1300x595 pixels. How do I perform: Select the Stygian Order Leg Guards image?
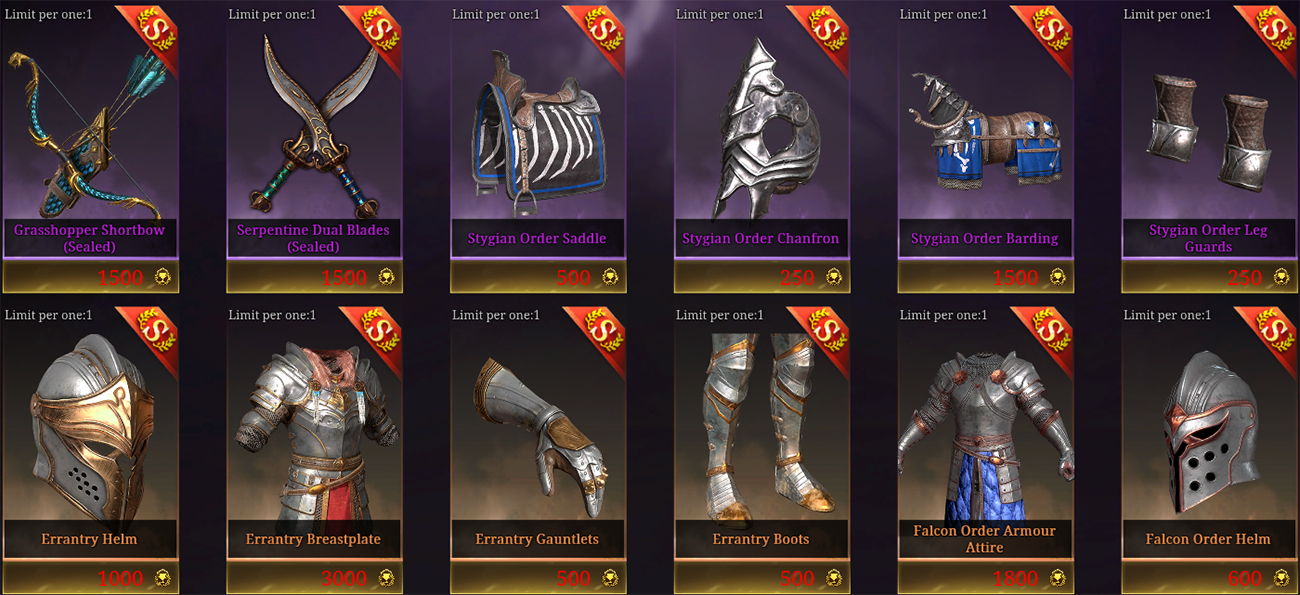1208,127
